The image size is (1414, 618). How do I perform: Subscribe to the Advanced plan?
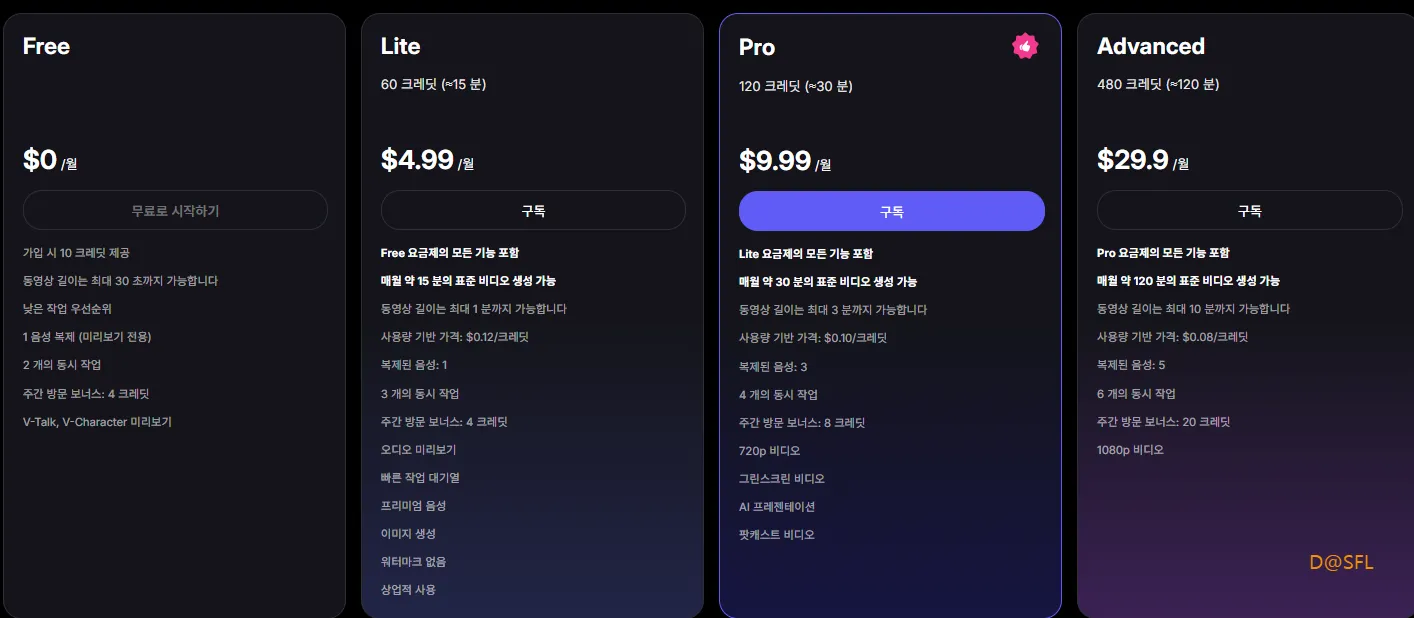(1249, 211)
